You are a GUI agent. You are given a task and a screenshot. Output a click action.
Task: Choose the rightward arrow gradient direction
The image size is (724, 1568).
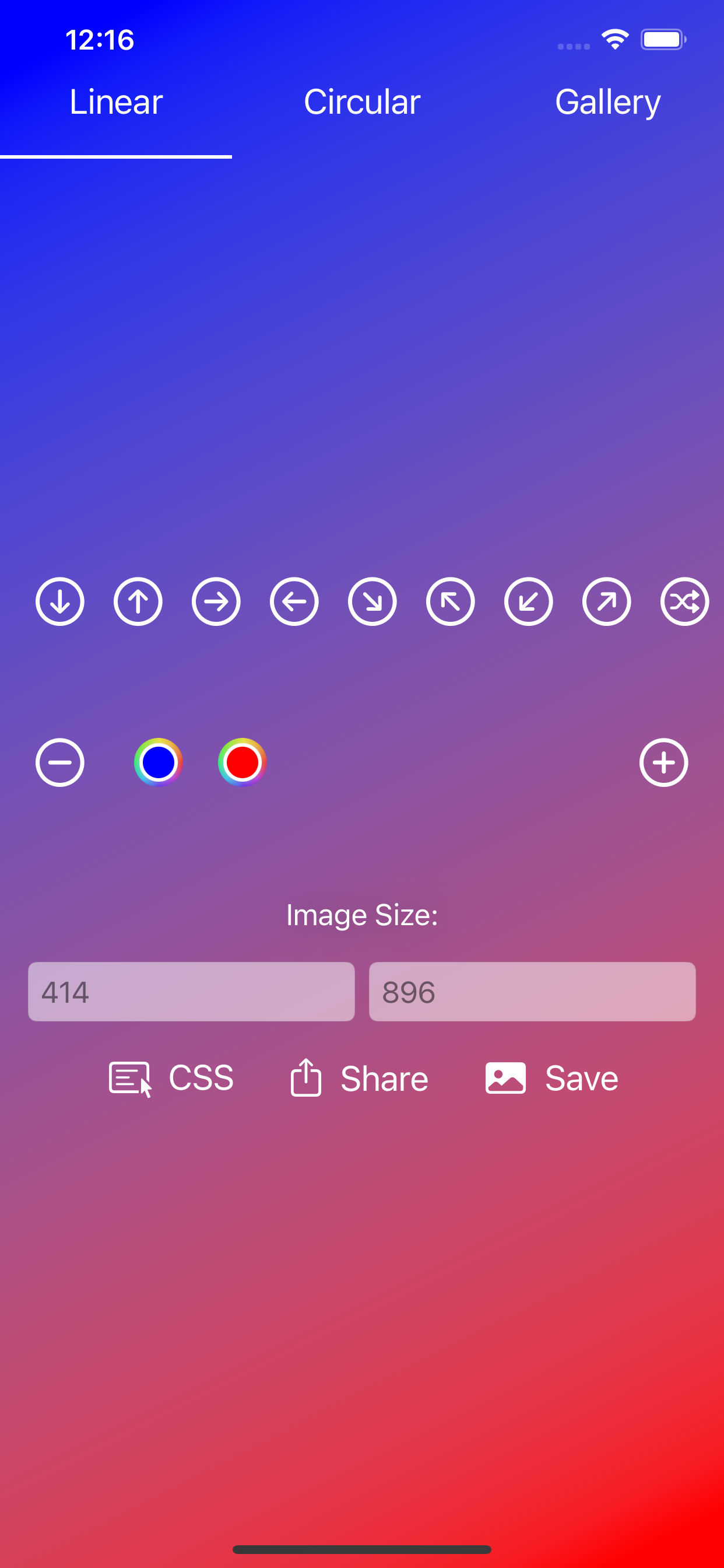click(216, 601)
